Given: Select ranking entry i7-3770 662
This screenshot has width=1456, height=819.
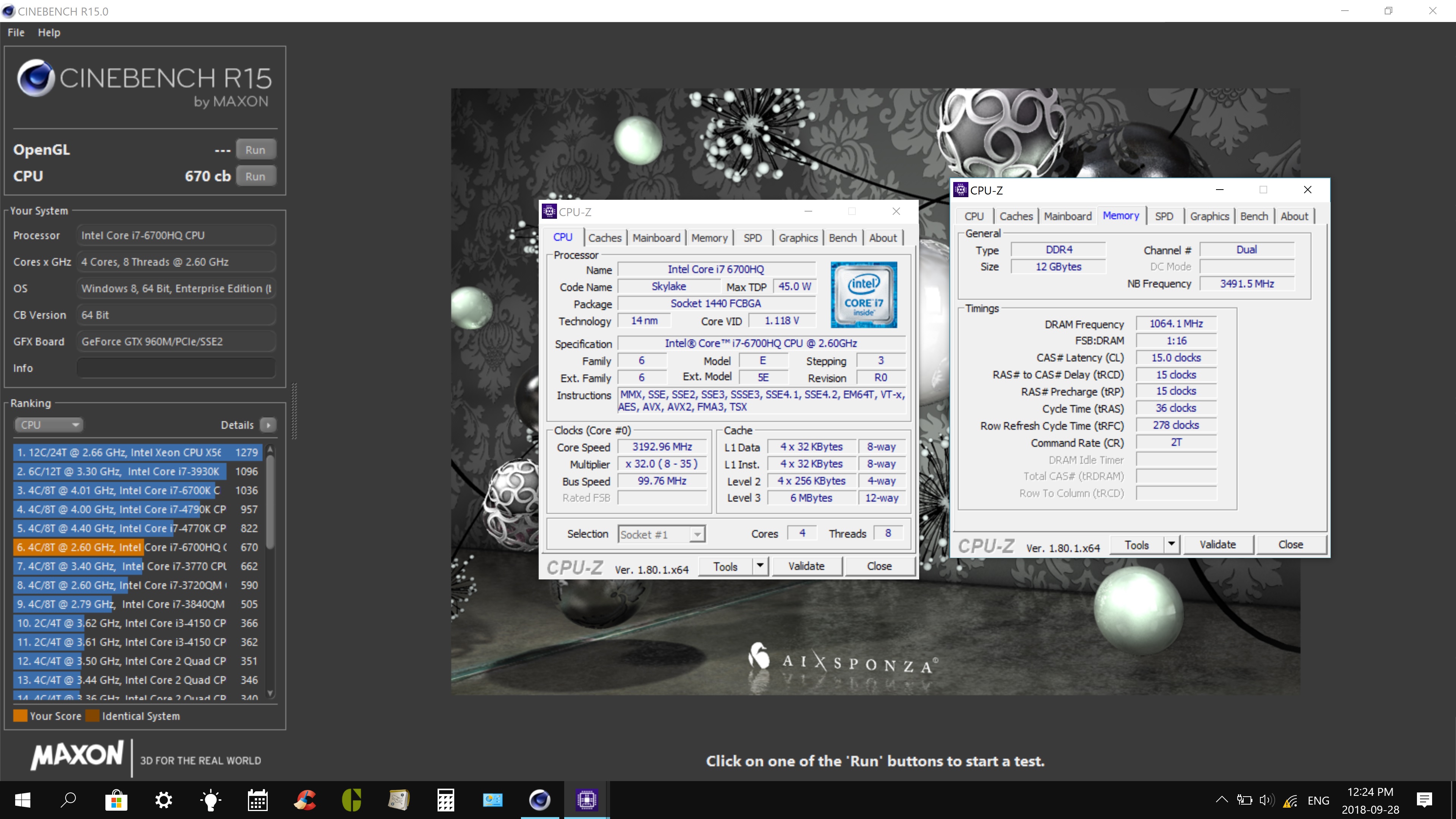Looking at the screenshot, I should click(137, 566).
